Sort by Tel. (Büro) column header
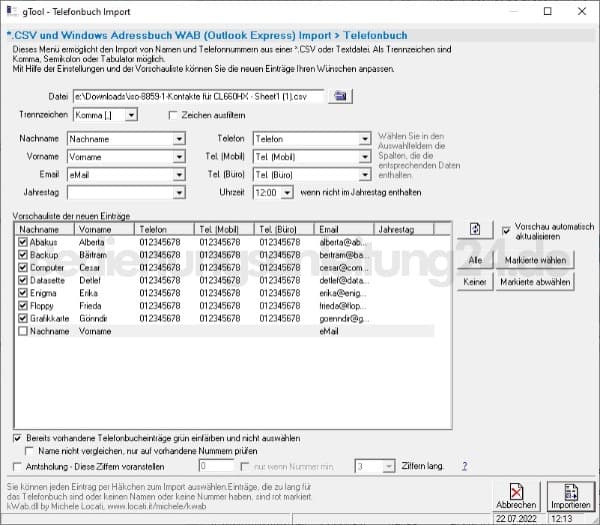Image resolution: width=600 pixels, height=525 pixels. tap(284, 229)
